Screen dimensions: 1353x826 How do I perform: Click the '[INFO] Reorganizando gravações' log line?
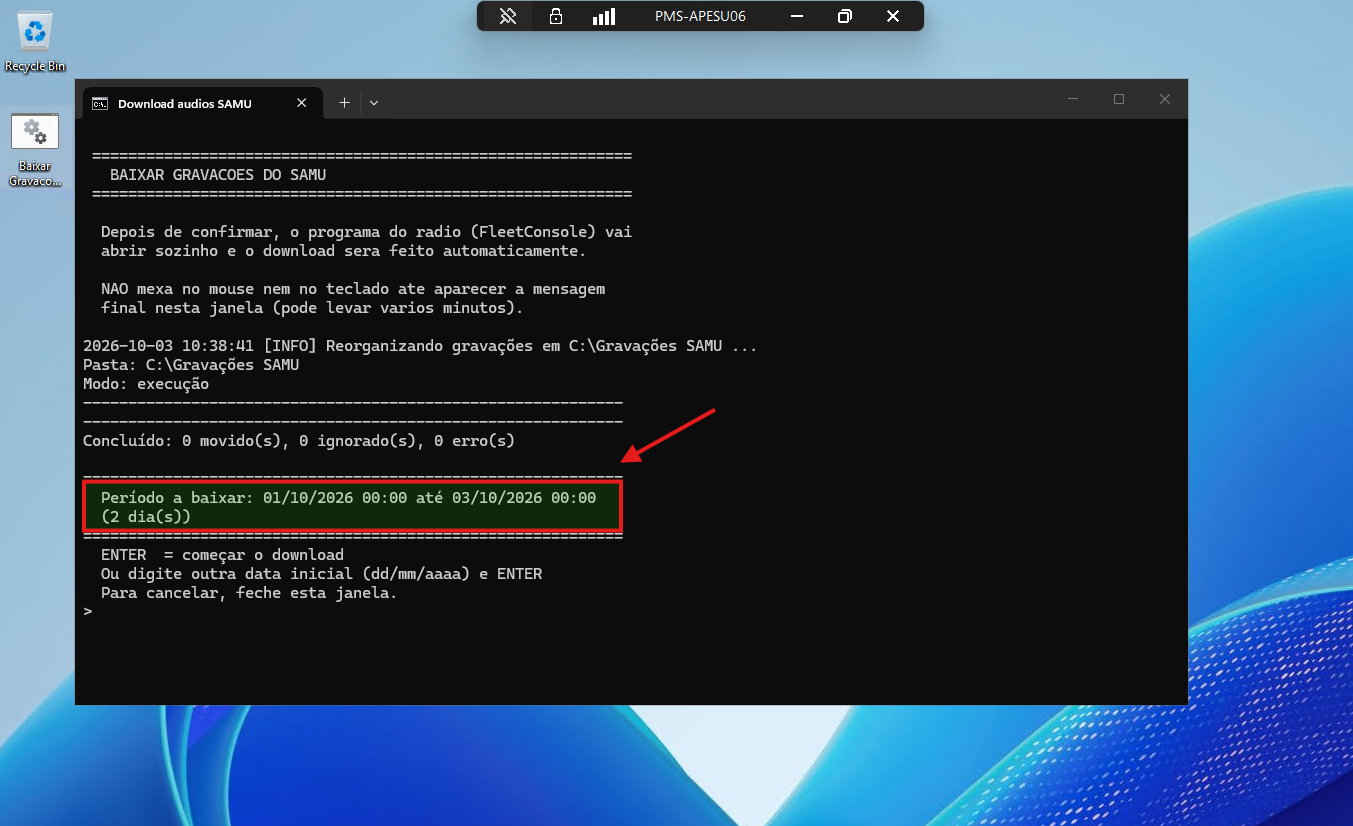point(420,346)
